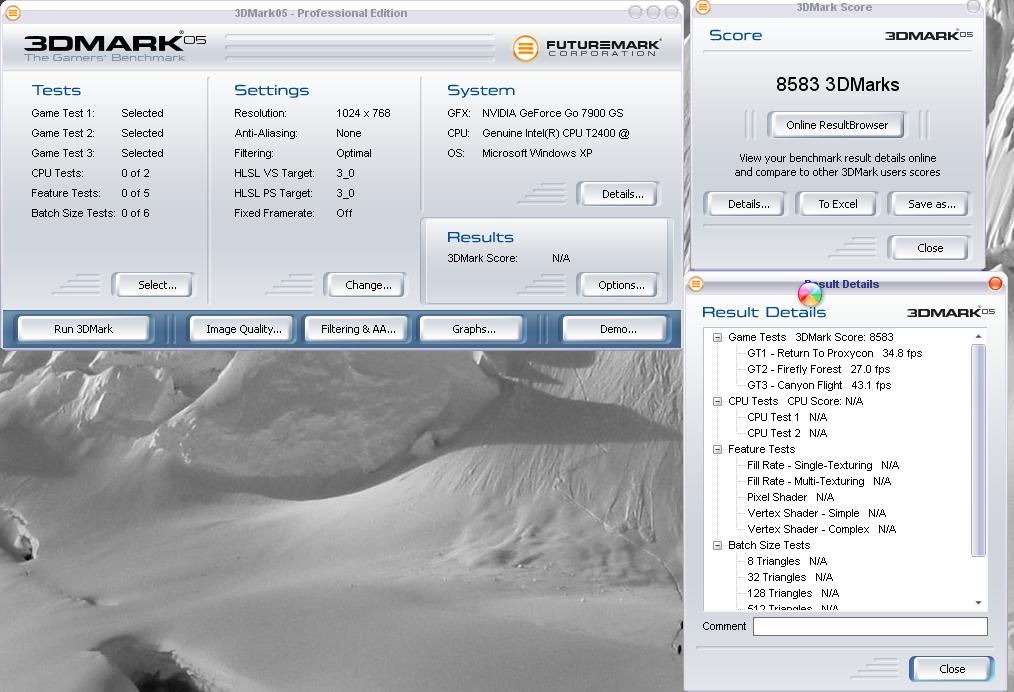Click scrollbar down arrow in Result Details
The image size is (1014, 692).
click(978, 603)
